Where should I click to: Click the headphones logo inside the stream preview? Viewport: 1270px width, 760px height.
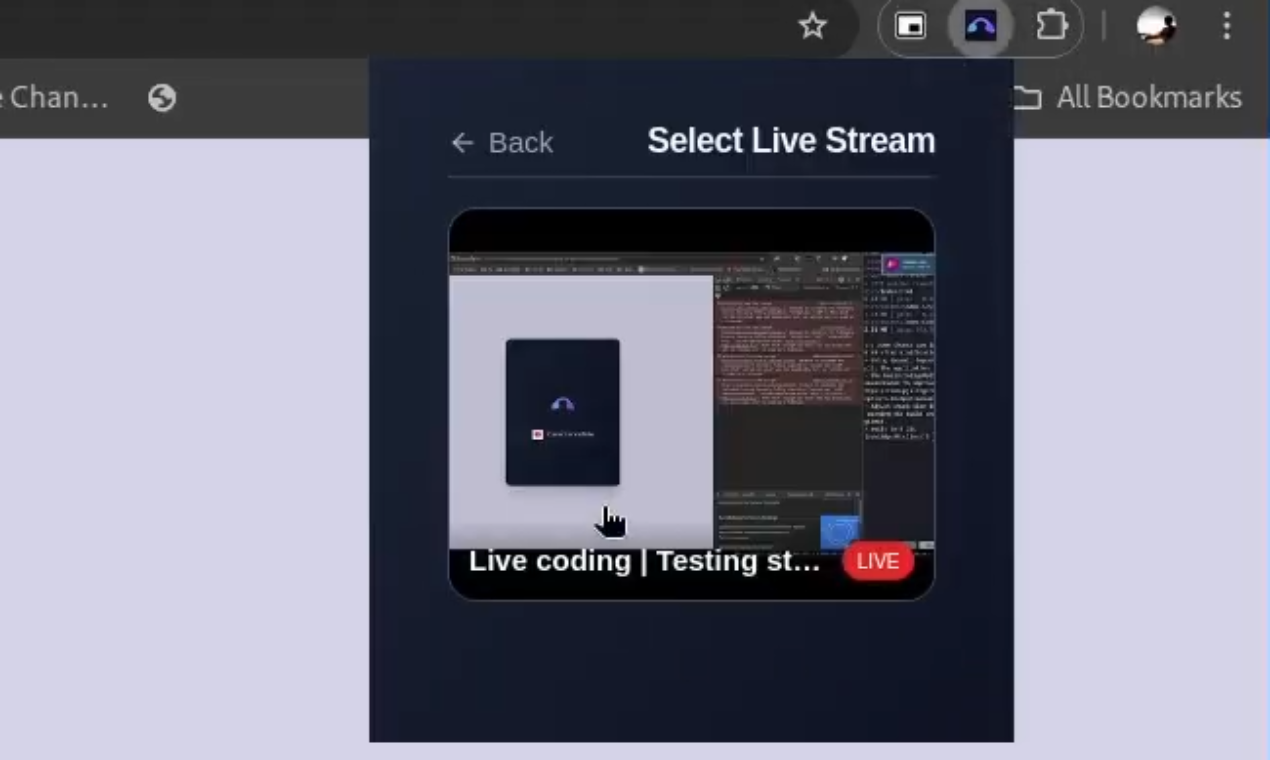tap(562, 402)
